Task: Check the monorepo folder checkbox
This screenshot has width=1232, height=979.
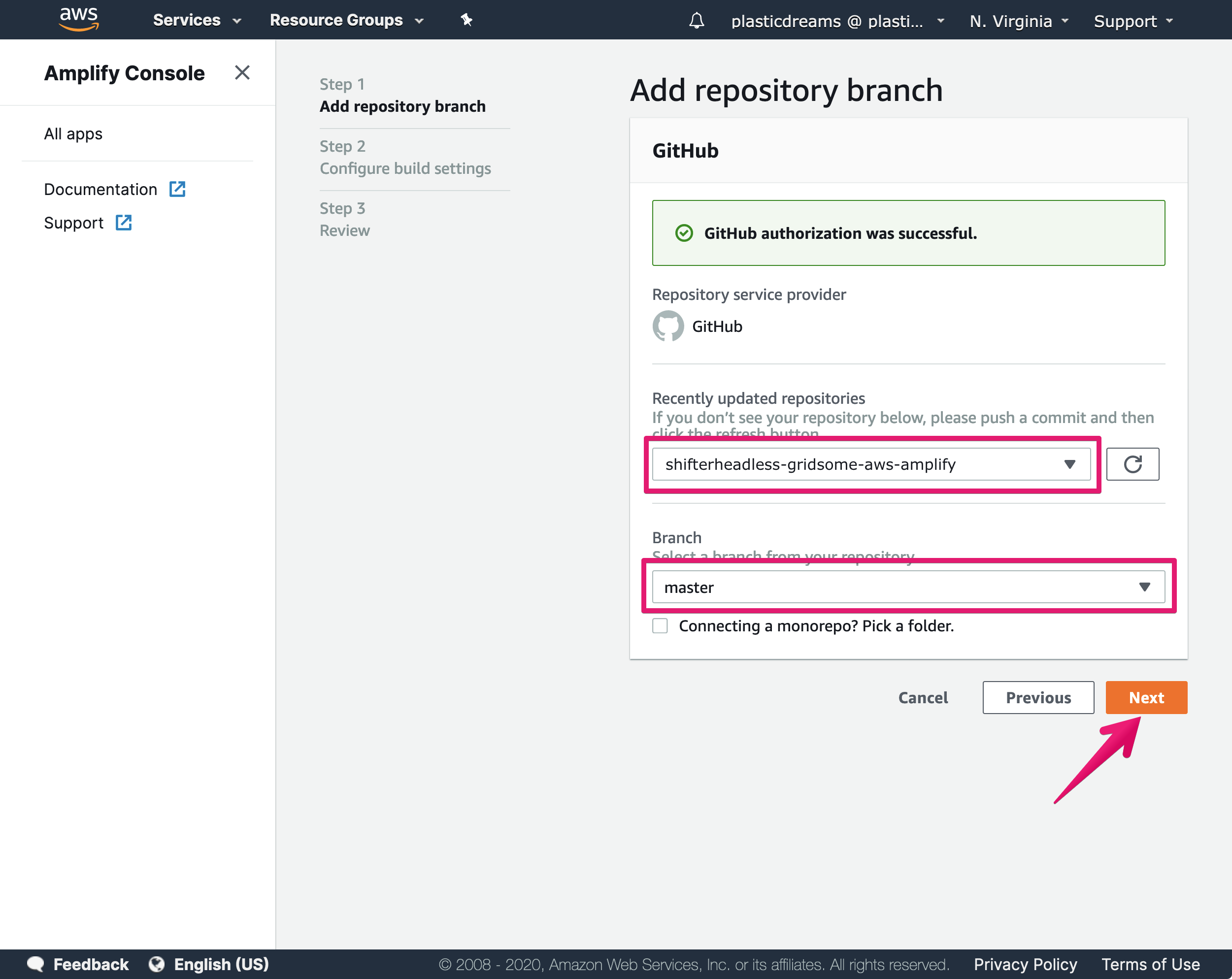Action: pyautogui.click(x=660, y=626)
